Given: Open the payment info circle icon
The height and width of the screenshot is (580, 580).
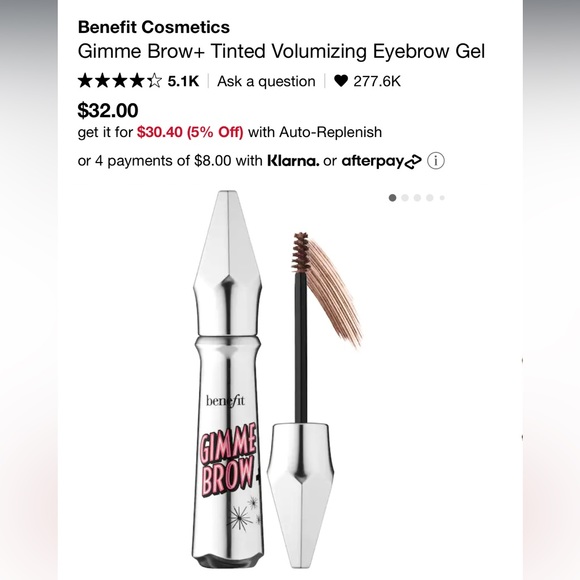Looking at the screenshot, I should [x=436, y=161].
